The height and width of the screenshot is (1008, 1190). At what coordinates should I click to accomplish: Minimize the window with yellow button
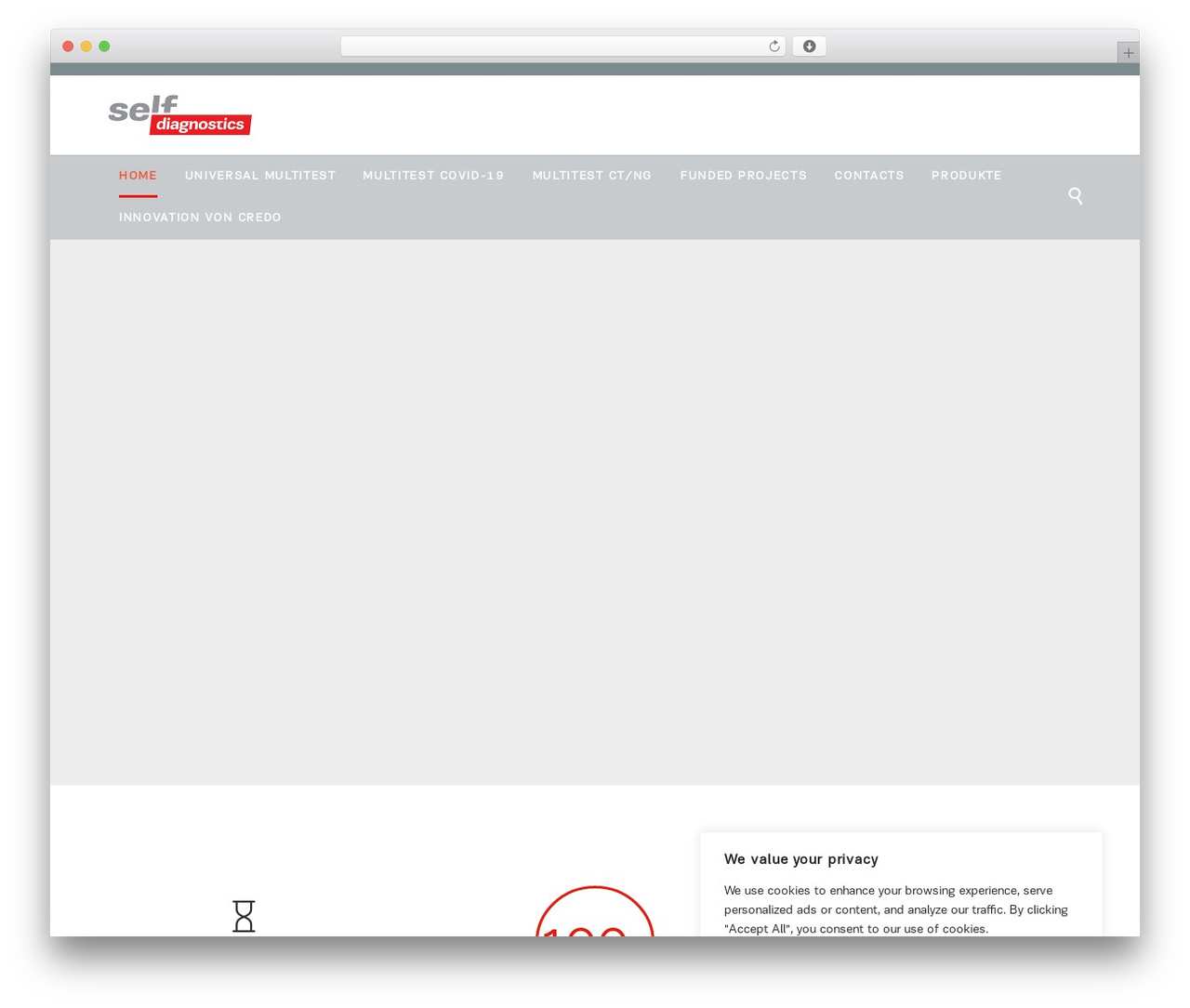click(86, 46)
